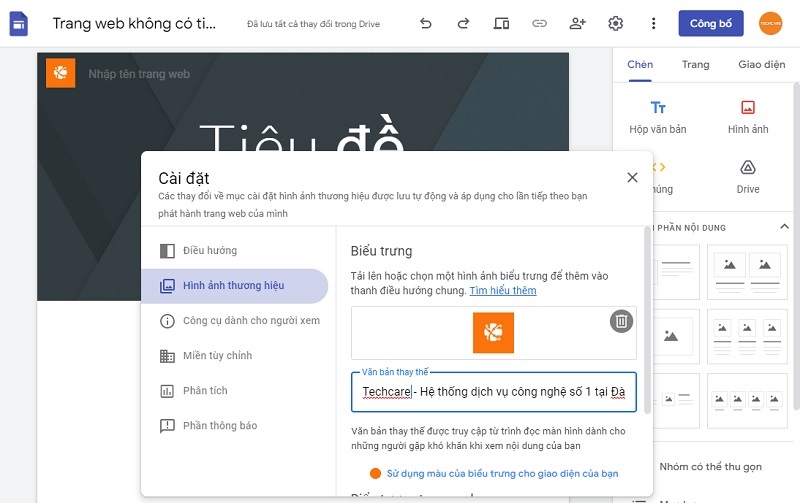The width and height of the screenshot is (800, 503).
Task: Insert content from Drive
Action: 748,177
